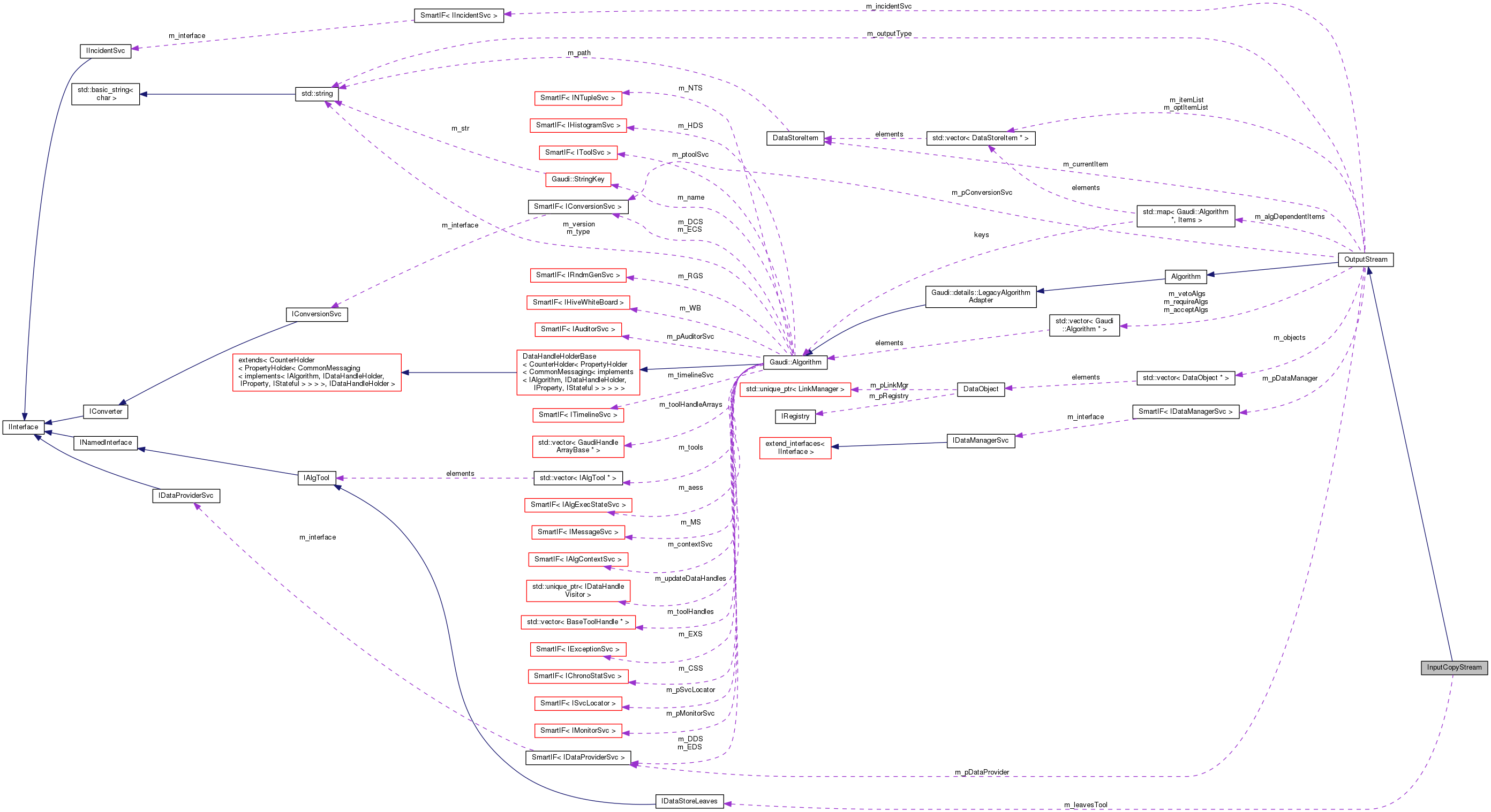Viewport: 1491px width, 812px height.
Task: Select the IConverter node
Action: click(x=106, y=411)
